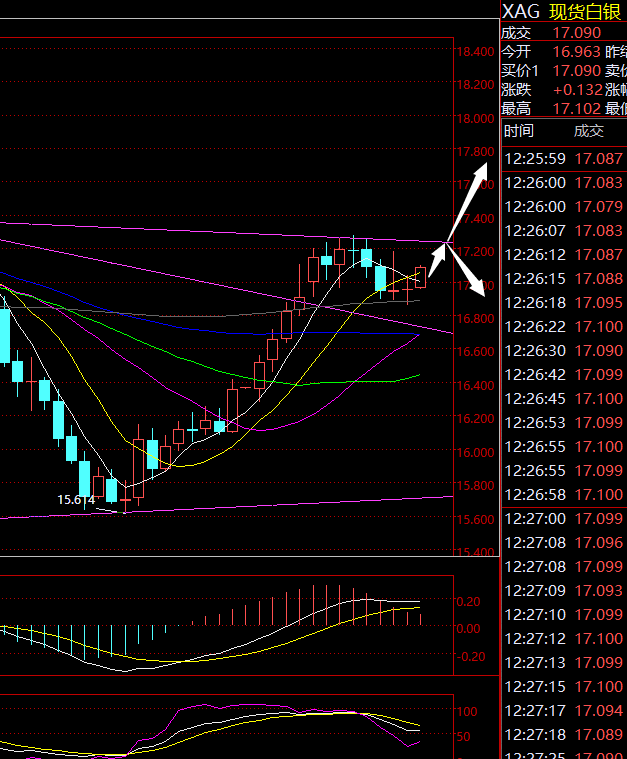Select the 12:27:15 trade row

click(564, 686)
